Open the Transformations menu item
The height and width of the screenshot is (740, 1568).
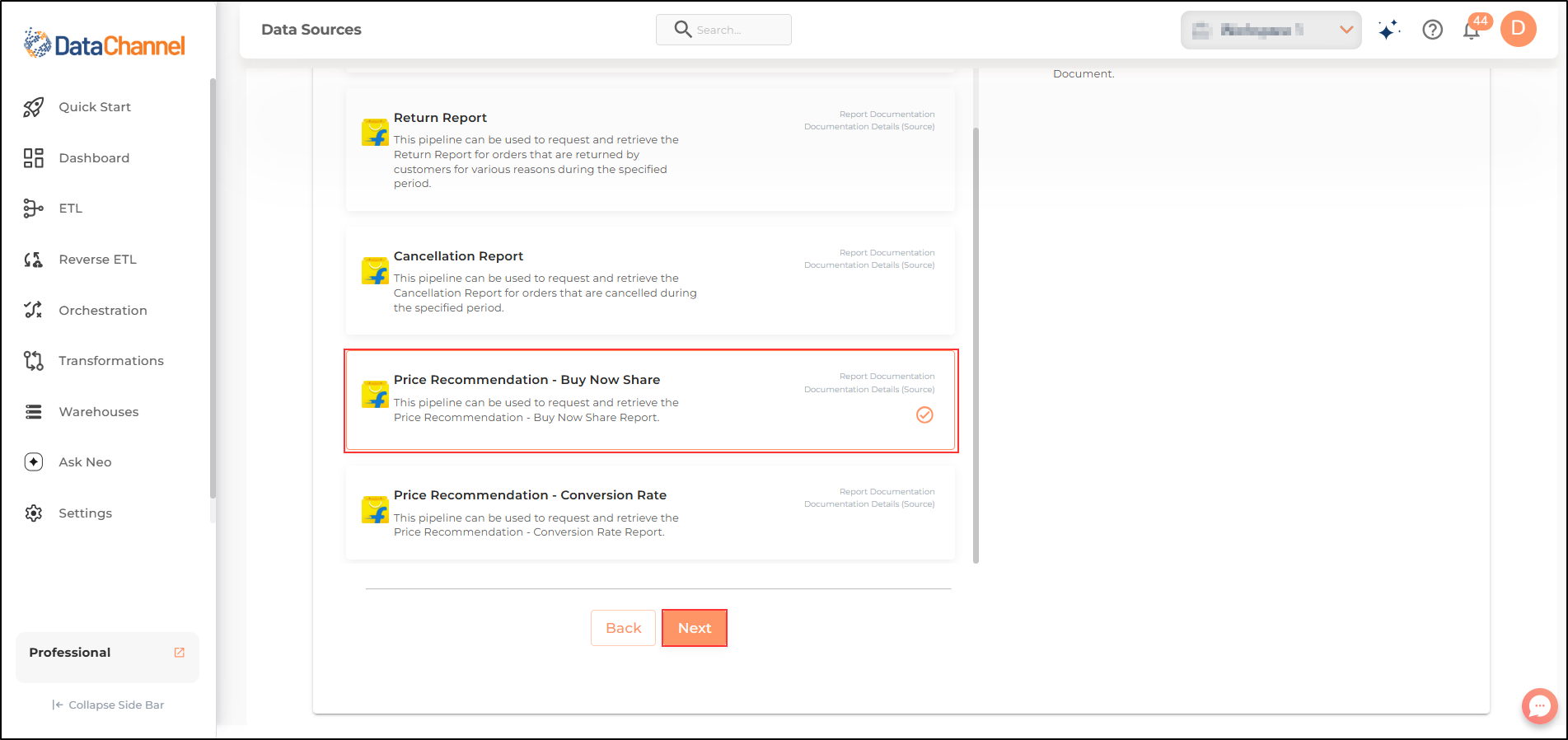point(111,361)
